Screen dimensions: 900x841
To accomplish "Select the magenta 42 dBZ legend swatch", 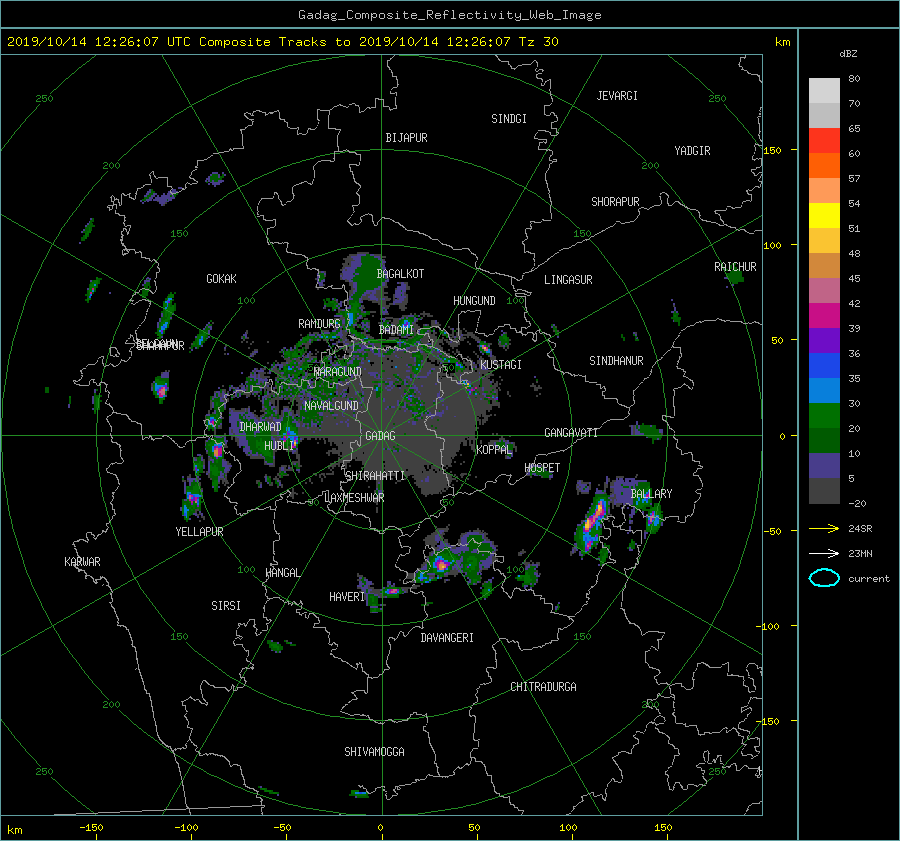I will 824,315.
